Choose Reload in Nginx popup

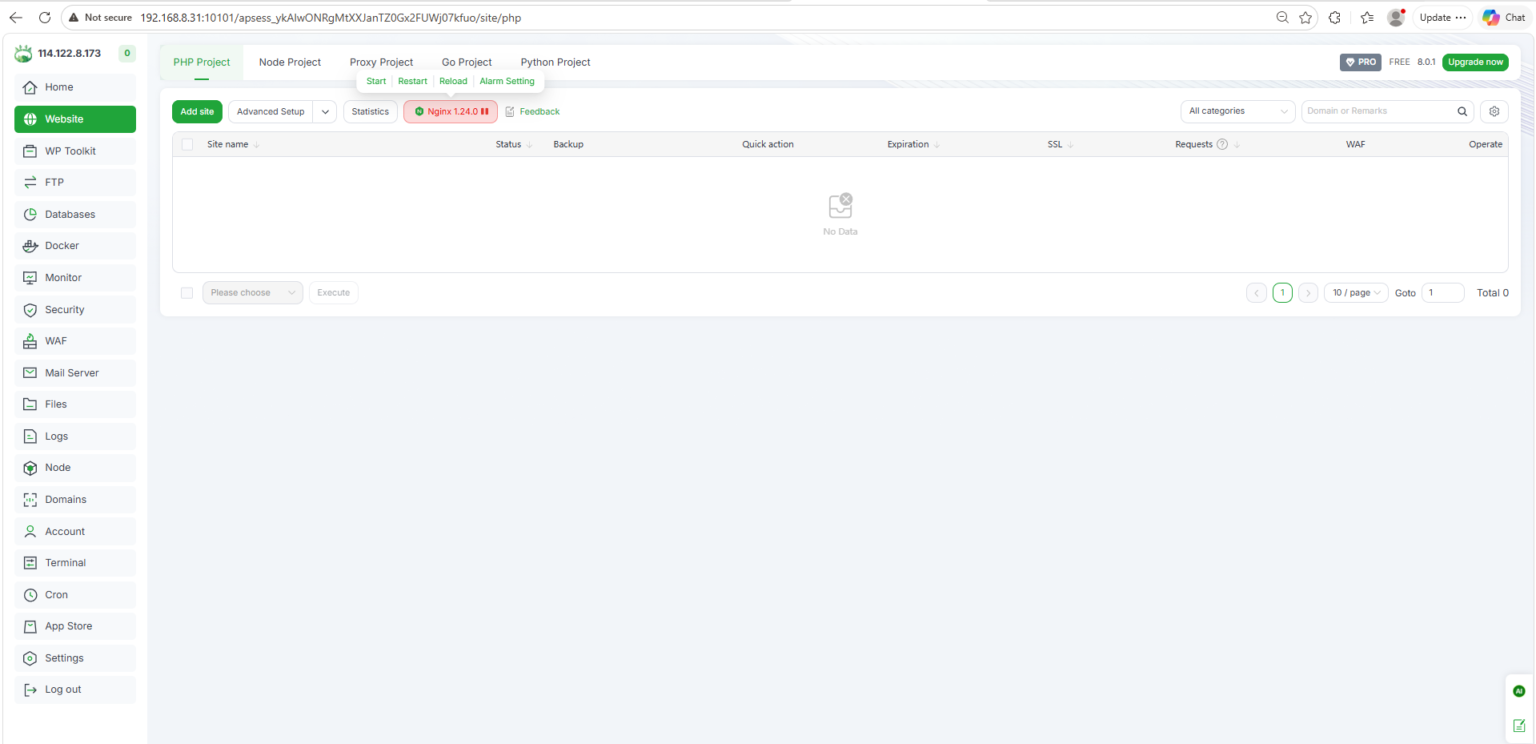pos(453,81)
